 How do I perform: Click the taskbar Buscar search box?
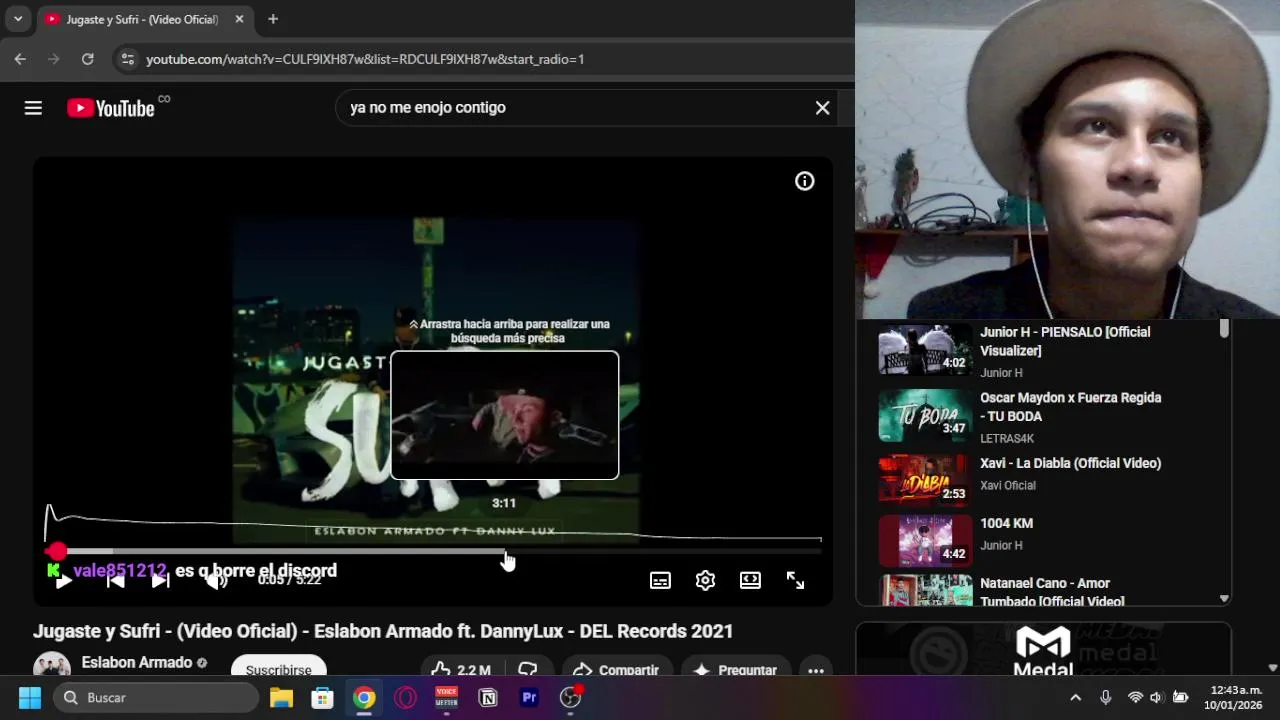tap(156, 698)
